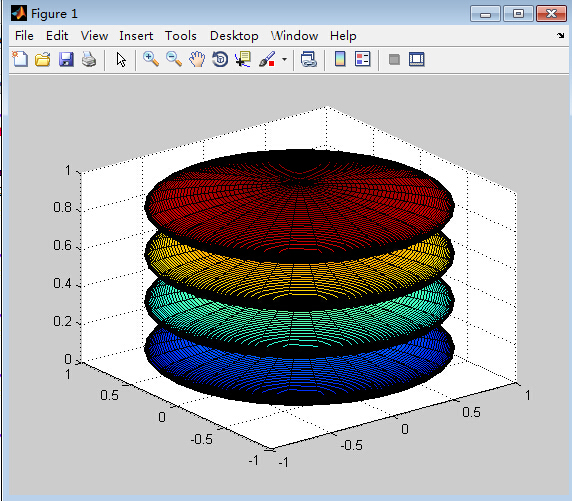Expand the toolbar dock arrow at right

coord(561,35)
